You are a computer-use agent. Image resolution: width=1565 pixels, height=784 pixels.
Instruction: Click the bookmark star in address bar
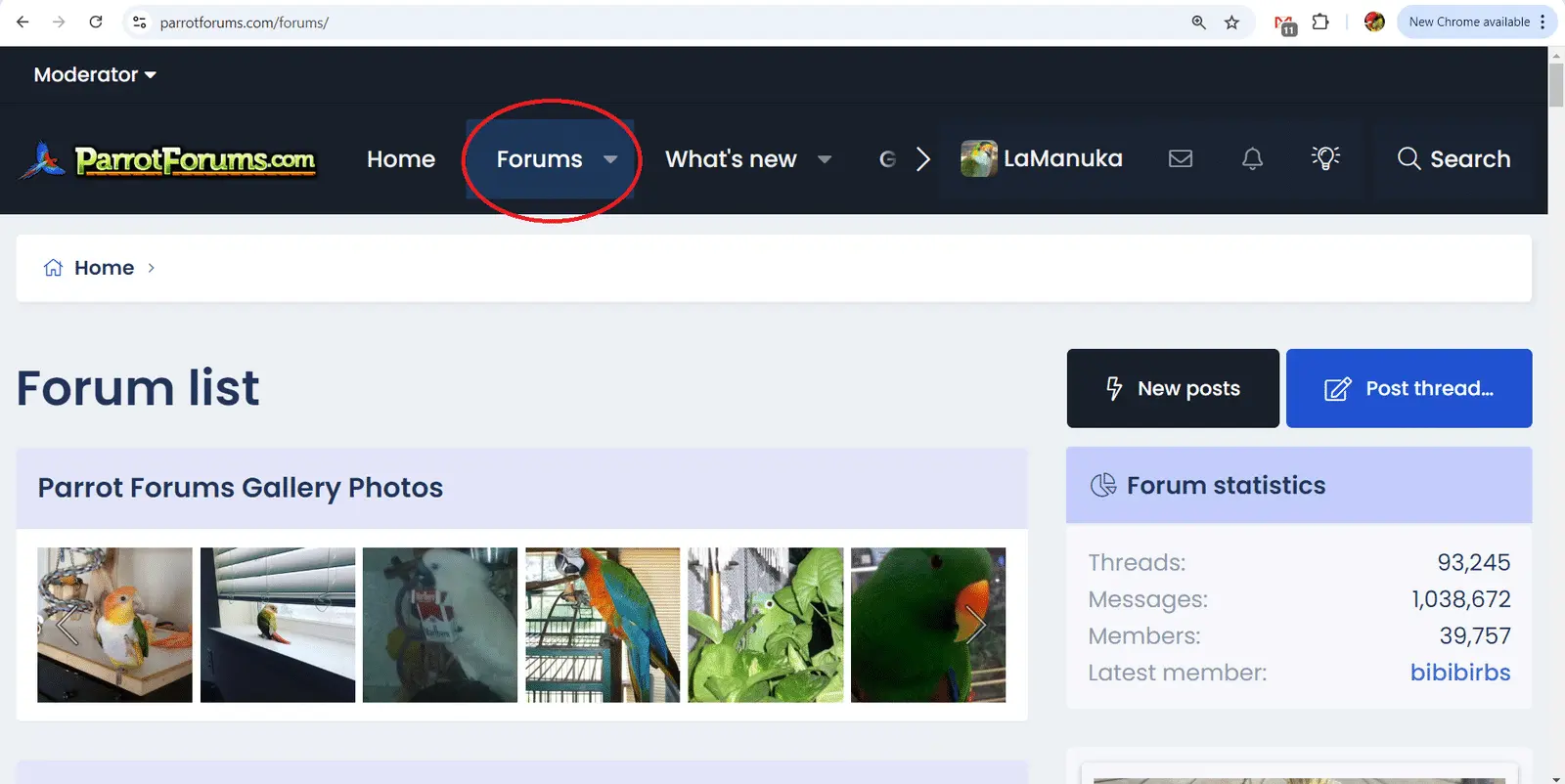coord(1231,22)
